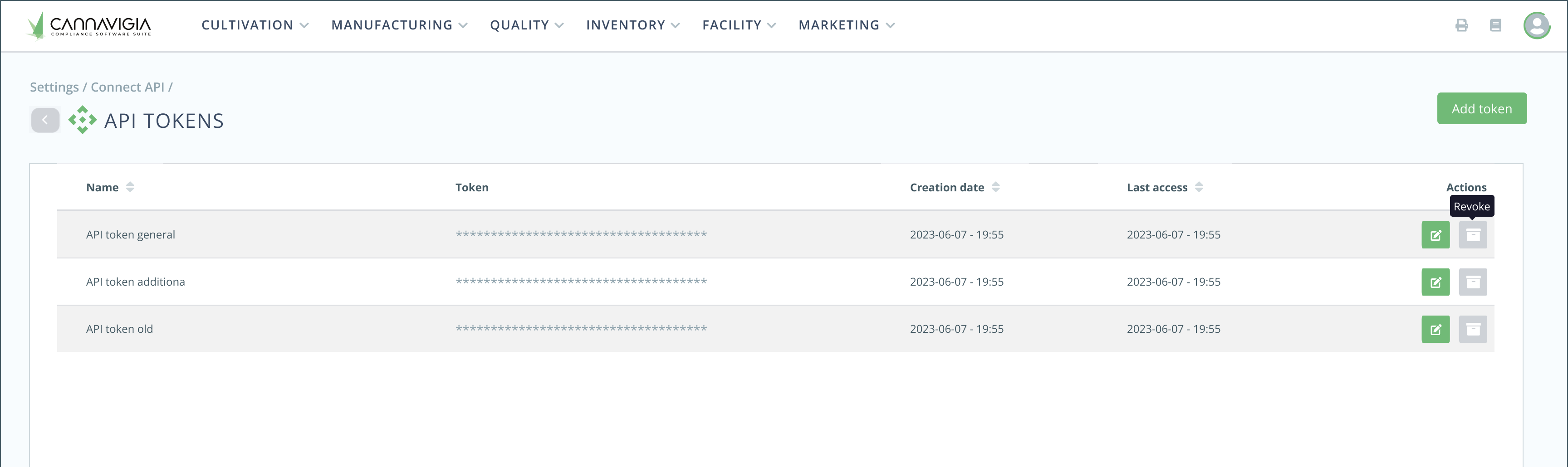Screen dimensions: 1568x467
Task: Open the user profile avatar
Action: 1536,25
